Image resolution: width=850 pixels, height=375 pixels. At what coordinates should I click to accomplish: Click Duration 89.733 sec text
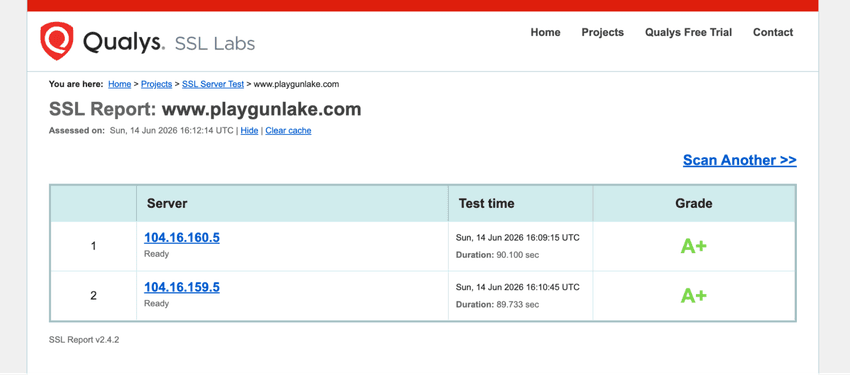click(497, 305)
